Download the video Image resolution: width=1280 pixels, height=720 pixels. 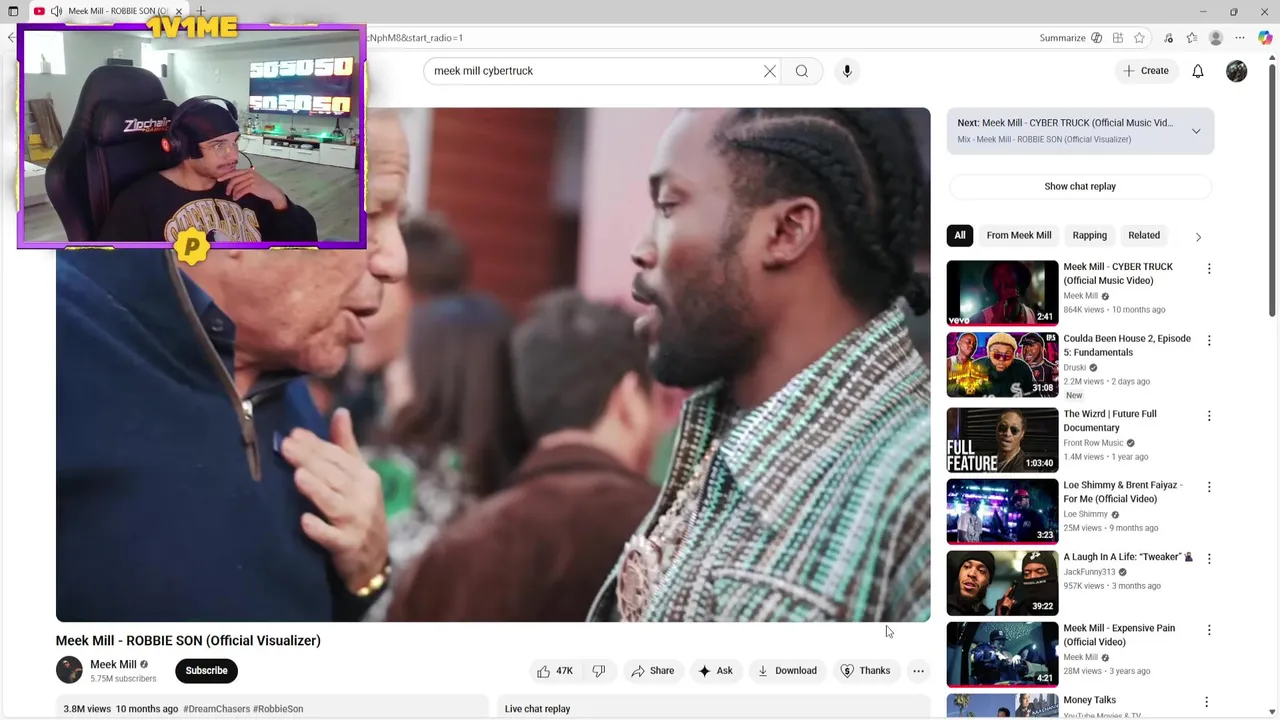pos(787,671)
